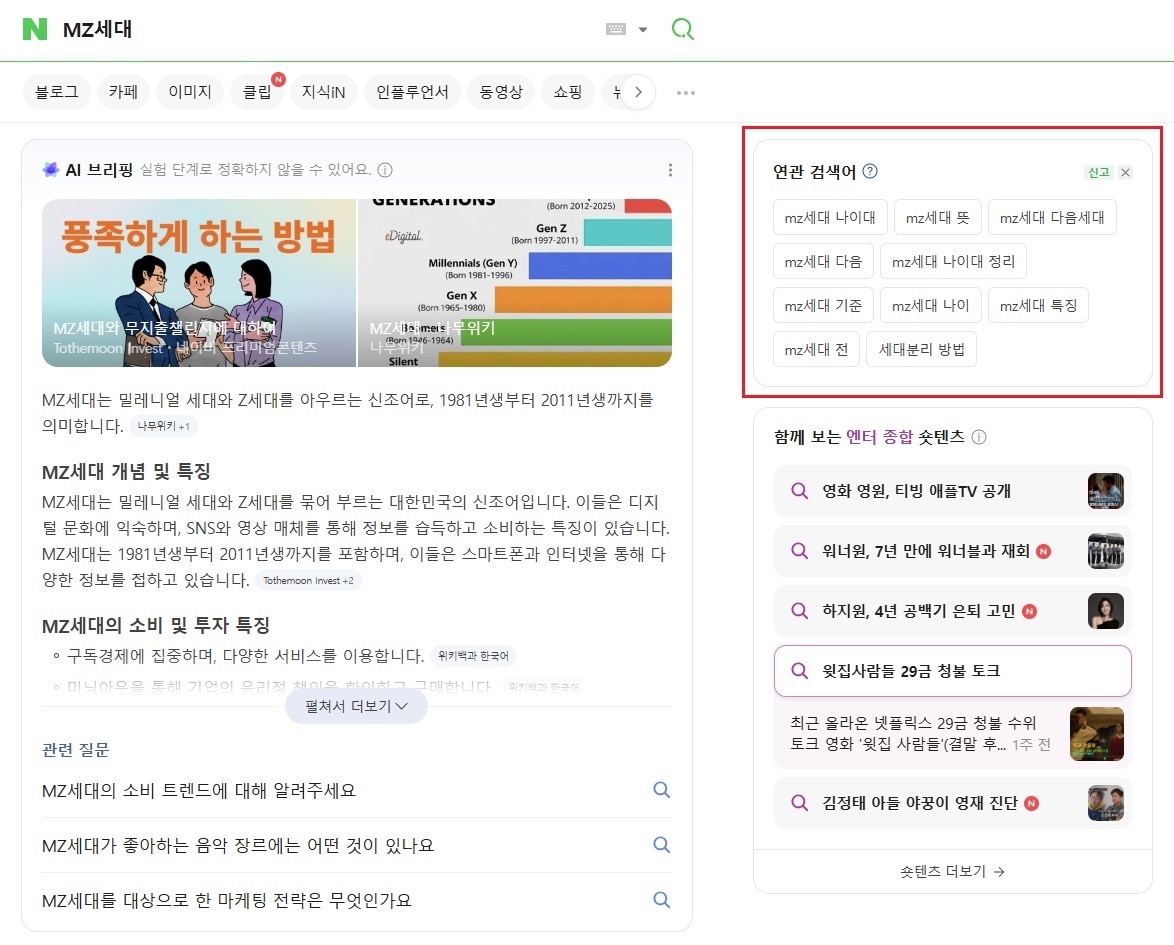Click the magnifier icon beside 워너원 shortents item

coord(799,551)
